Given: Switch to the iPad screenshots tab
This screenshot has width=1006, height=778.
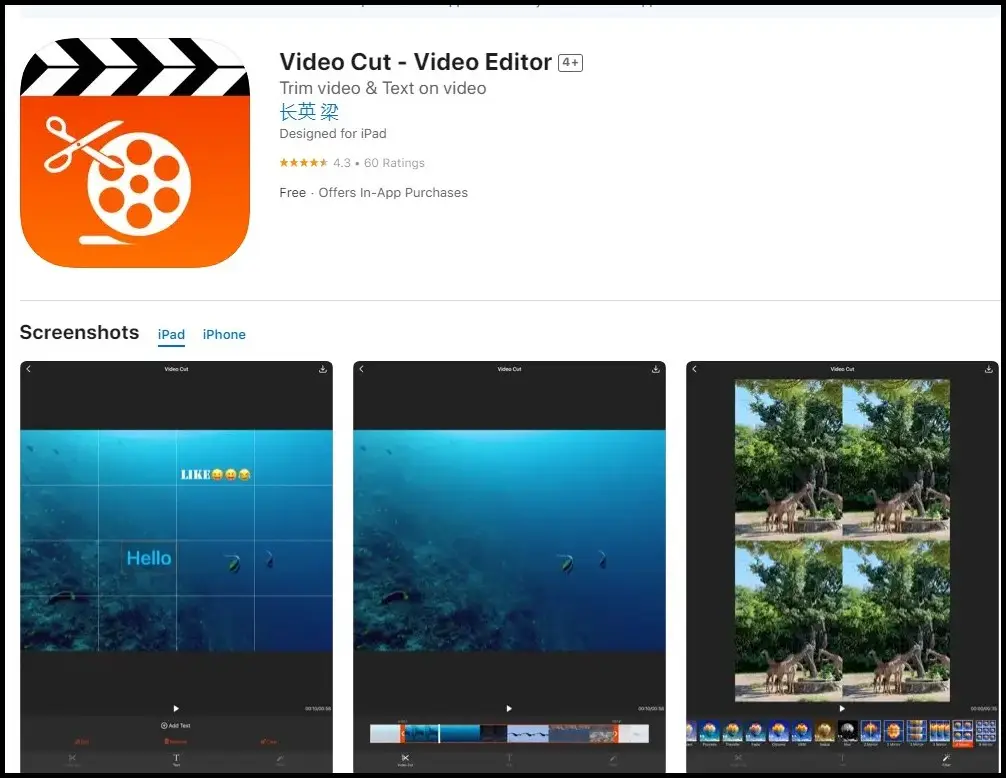Looking at the screenshot, I should click(171, 335).
